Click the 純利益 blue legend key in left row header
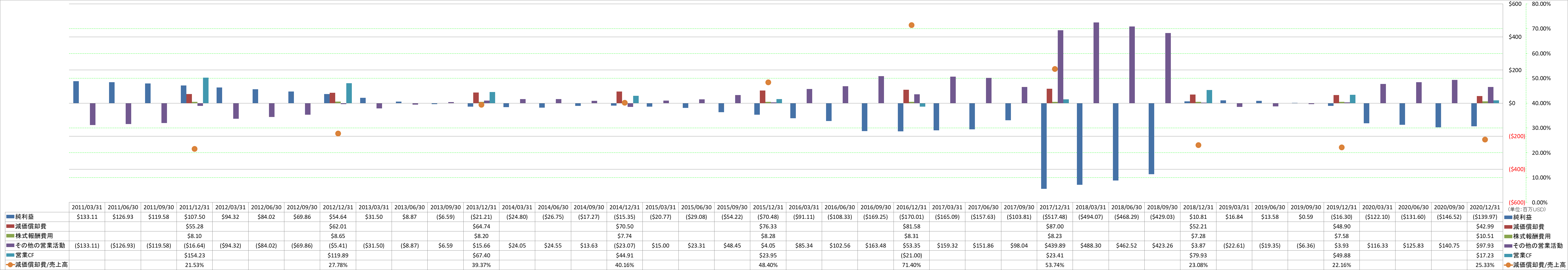Screen dimensions: 1568x270 pos(10,217)
